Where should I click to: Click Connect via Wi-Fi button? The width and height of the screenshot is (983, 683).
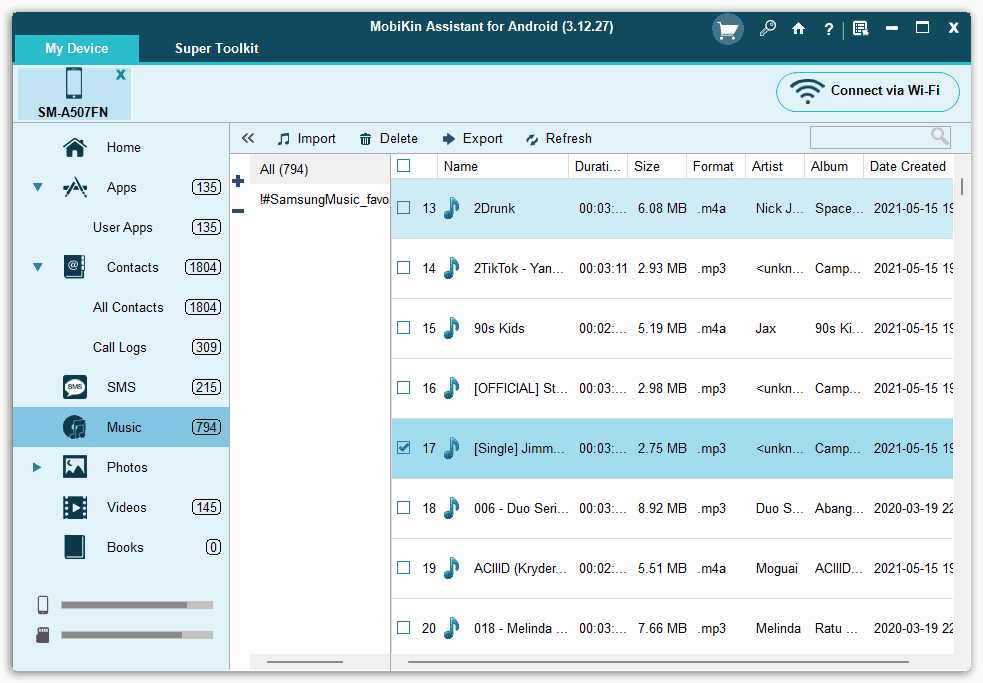point(868,92)
